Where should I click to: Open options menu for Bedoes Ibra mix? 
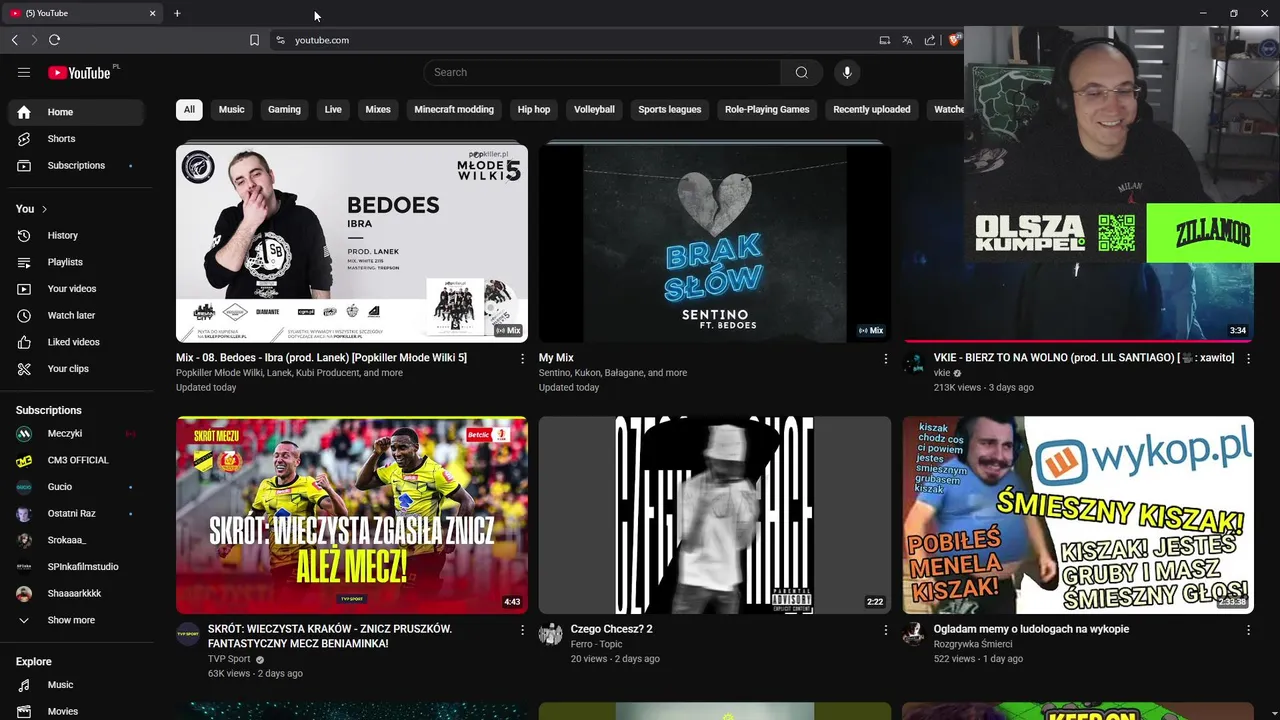tap(522, 358)
